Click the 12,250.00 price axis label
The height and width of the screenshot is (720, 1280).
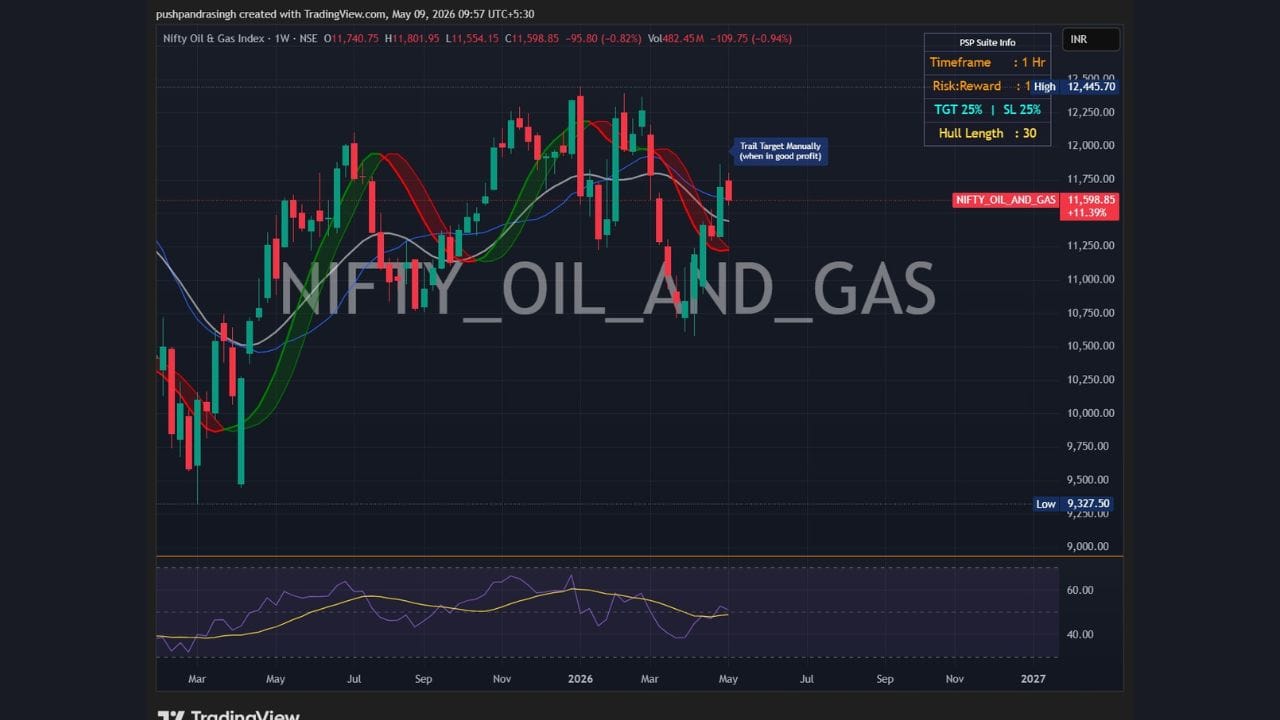[x=1091, y=112]
